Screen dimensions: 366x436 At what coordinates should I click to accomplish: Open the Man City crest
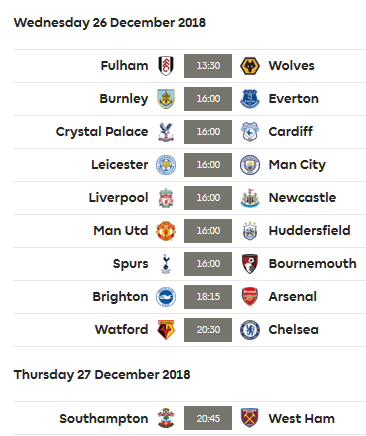coord(250,165)
